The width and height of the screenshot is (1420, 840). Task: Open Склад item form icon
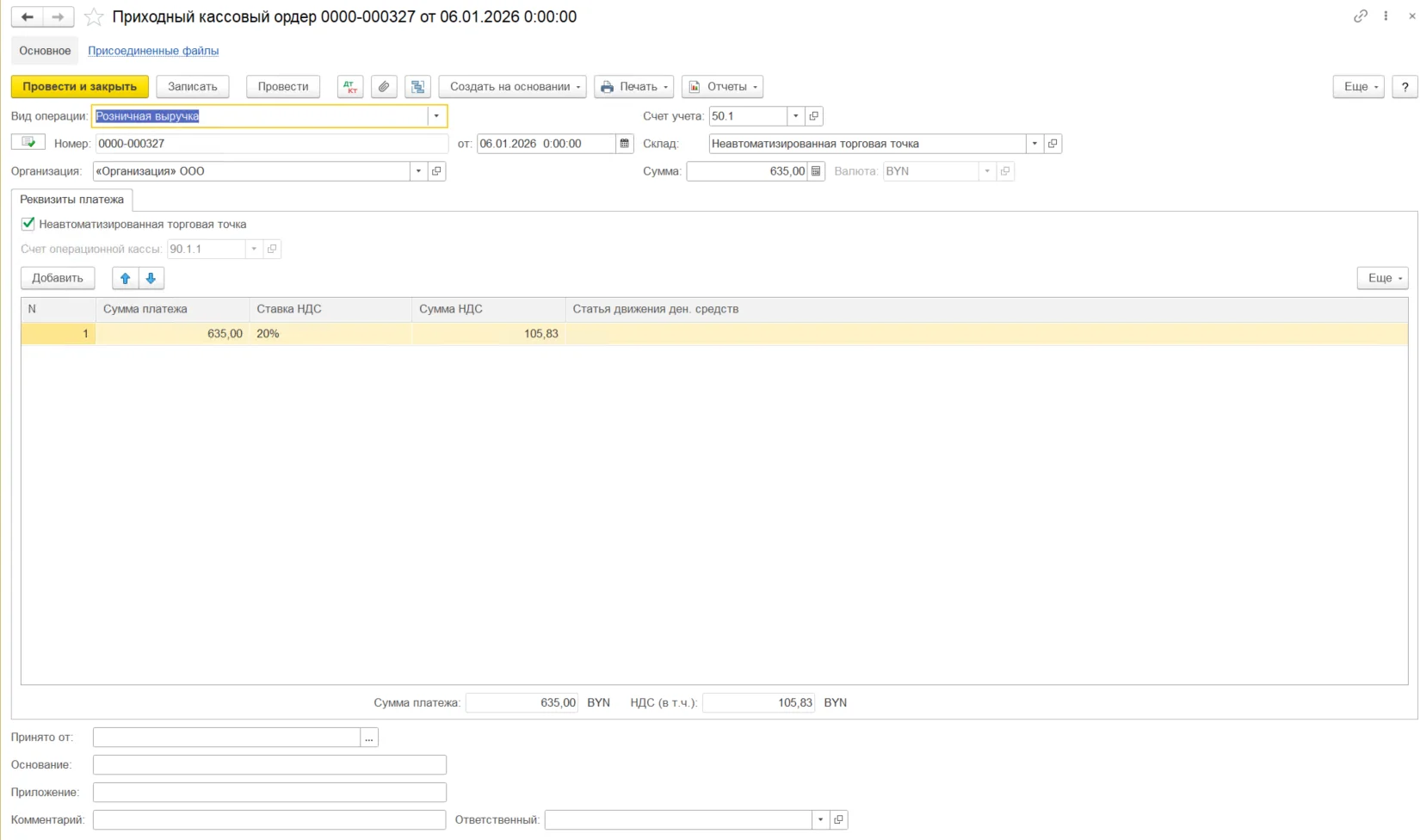click(1053, 144)
